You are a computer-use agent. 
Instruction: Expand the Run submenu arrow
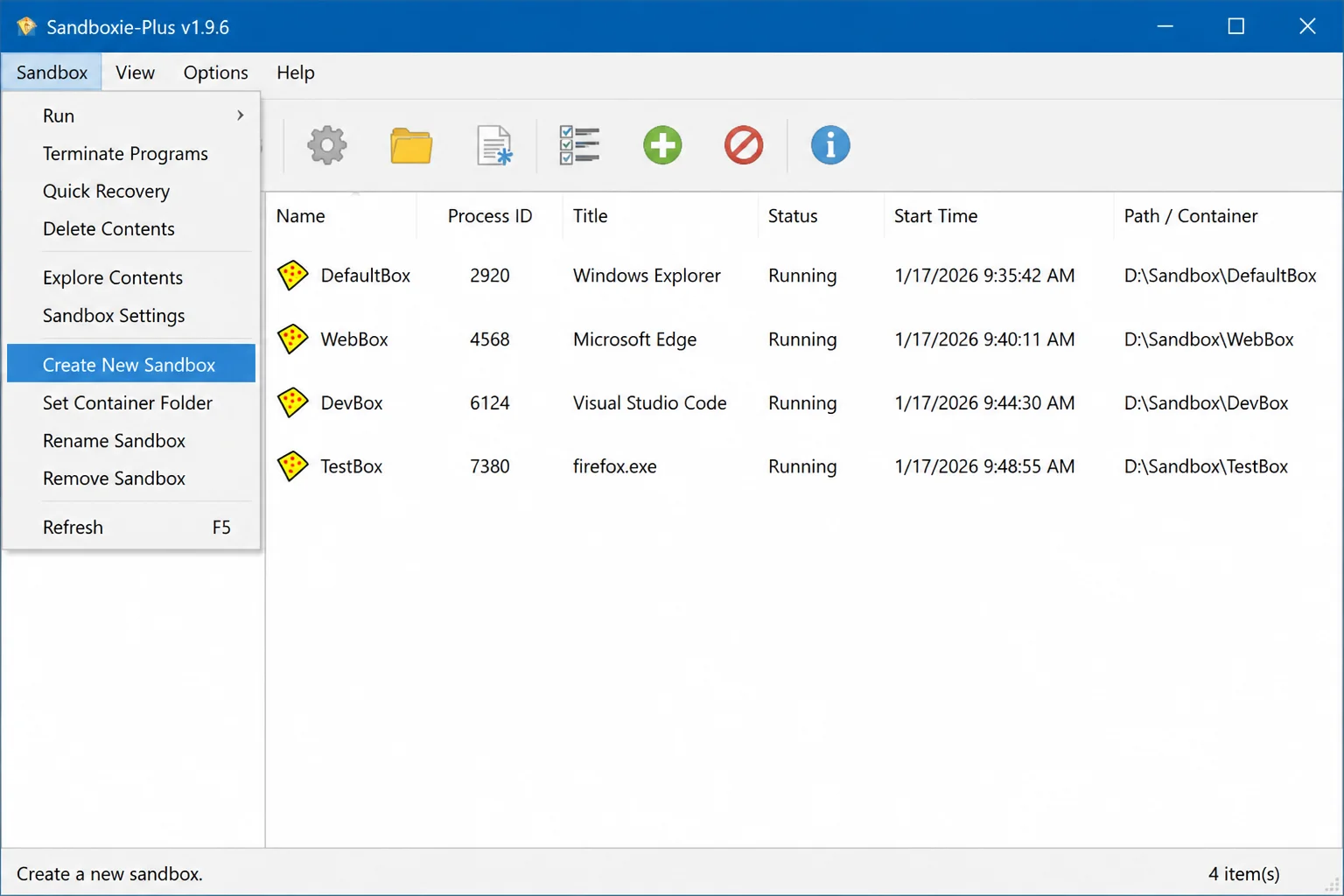tap(240, 115)
